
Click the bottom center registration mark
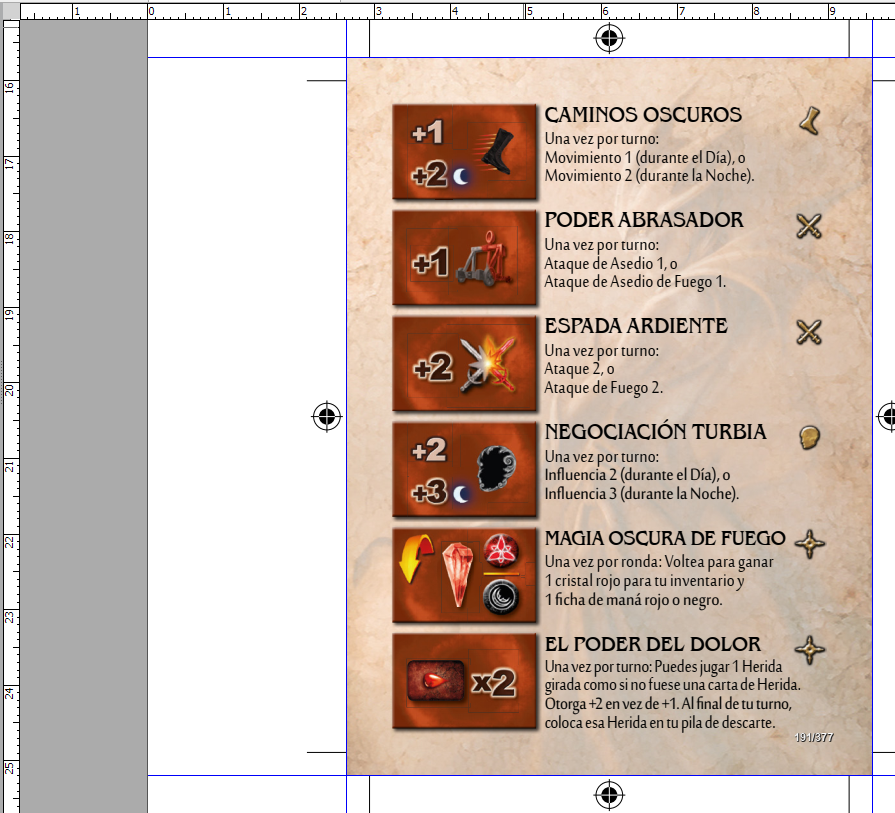click(609, 794)
